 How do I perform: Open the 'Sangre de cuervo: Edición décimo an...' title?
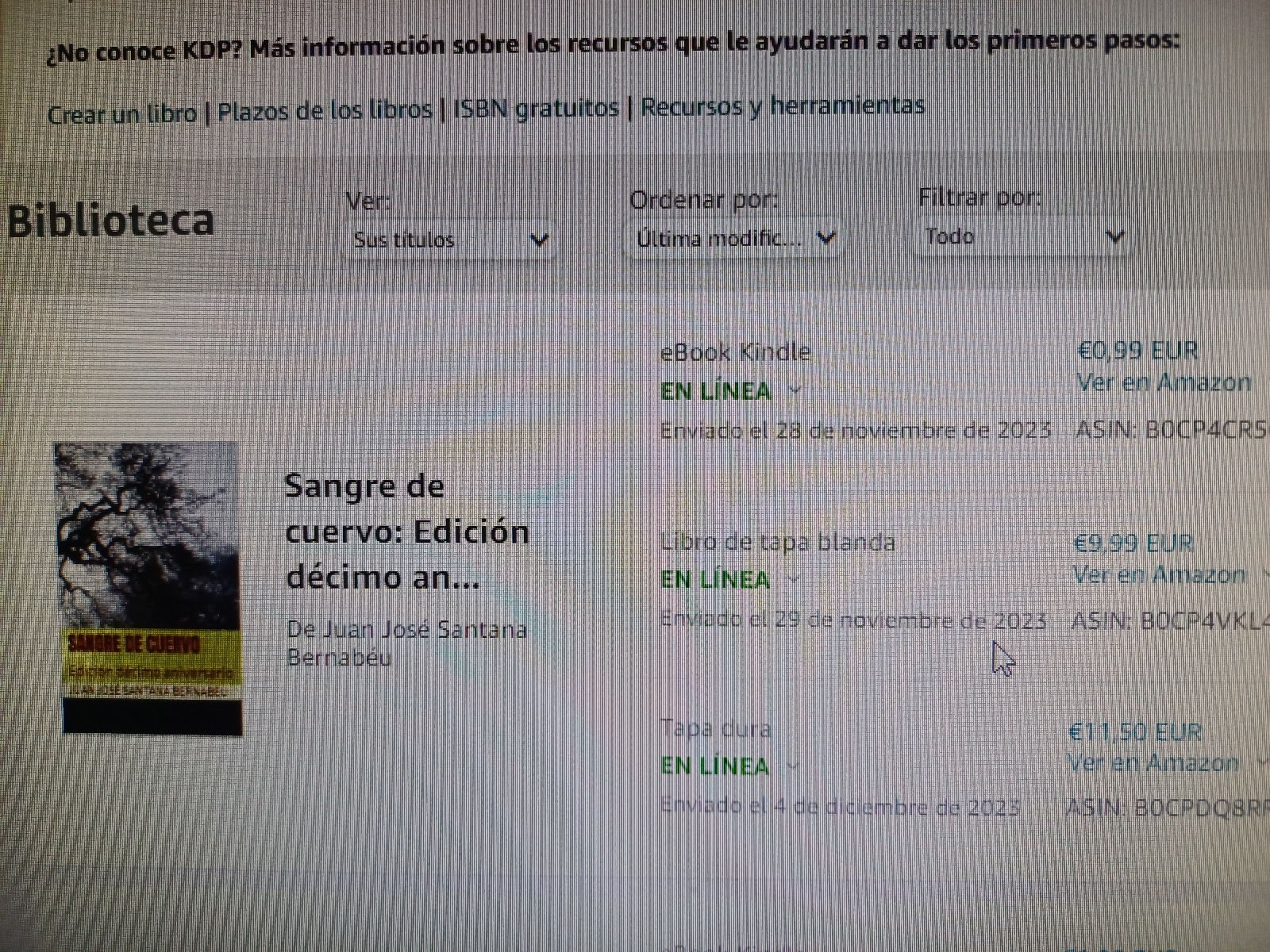click(x=406, y=532)
